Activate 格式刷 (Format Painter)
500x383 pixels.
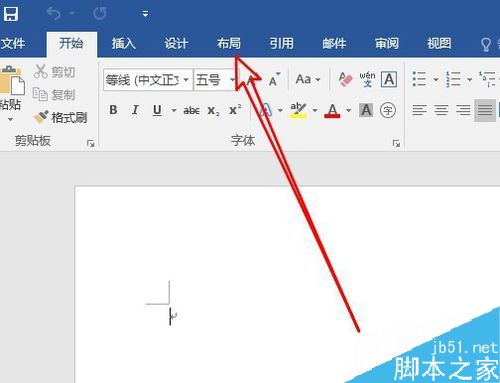point(61,117)
